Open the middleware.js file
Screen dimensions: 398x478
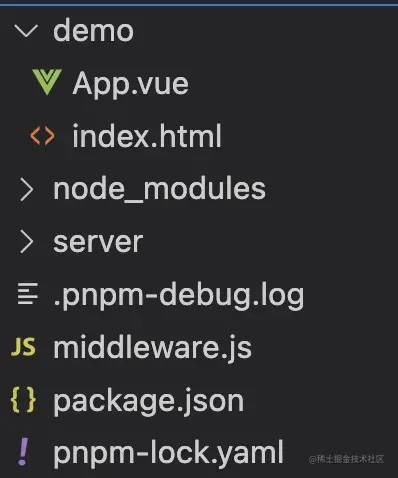click(x=152, y=347)
